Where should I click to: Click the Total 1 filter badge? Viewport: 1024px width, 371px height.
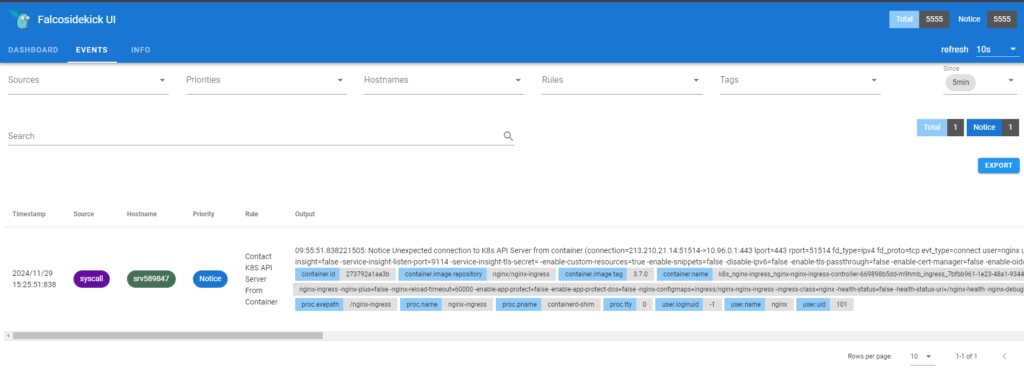pyautogui.click(x=940, y=127)
